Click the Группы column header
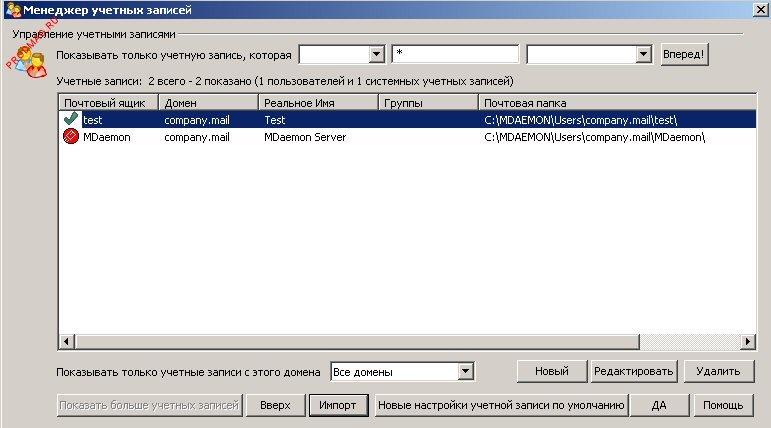The image size is (771, 428). [x=427, y=103]
